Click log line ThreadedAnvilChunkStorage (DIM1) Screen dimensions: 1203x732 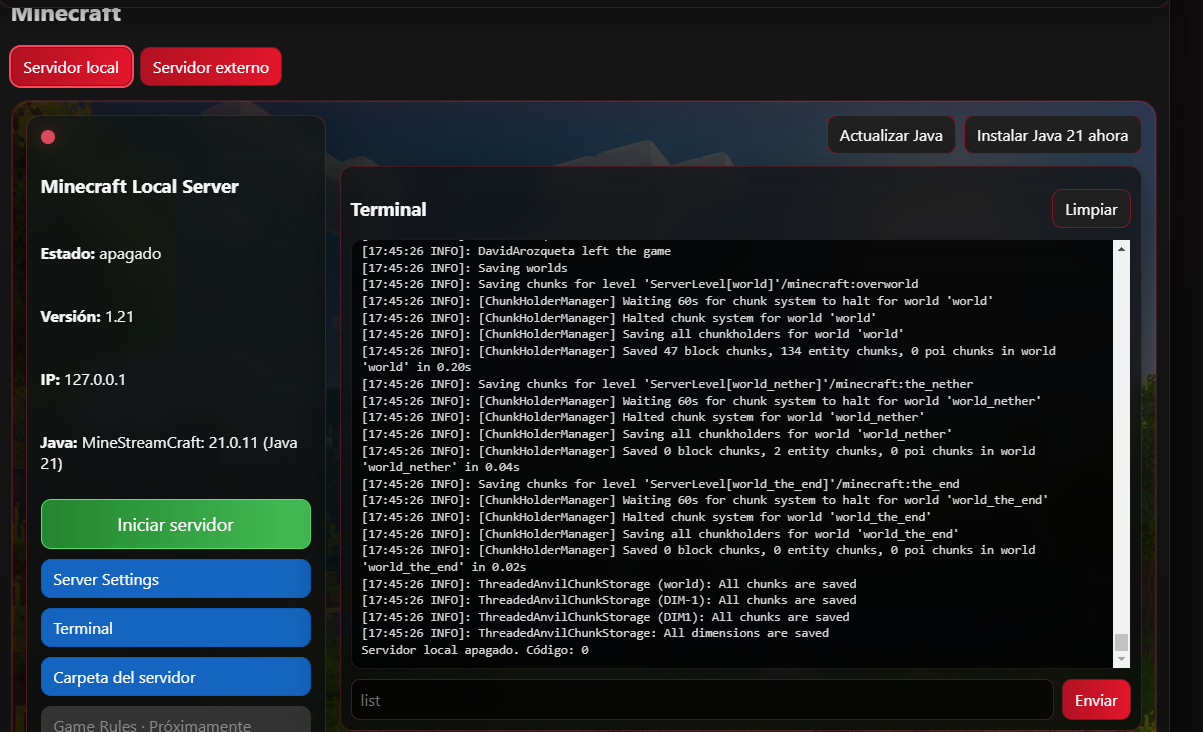[x=605, y=617]
